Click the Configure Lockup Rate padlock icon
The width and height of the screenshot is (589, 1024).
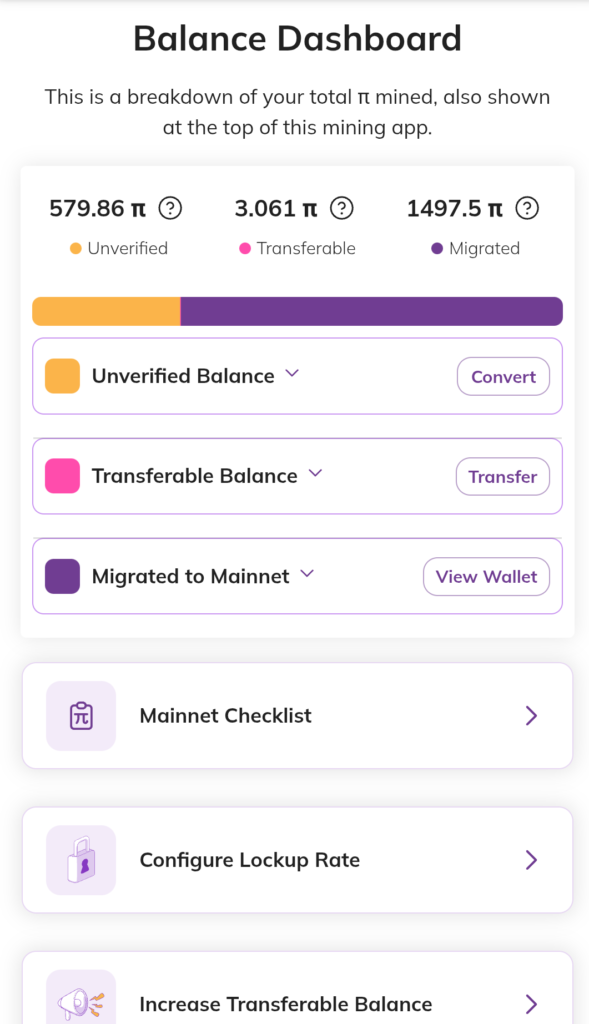[81, 860]
